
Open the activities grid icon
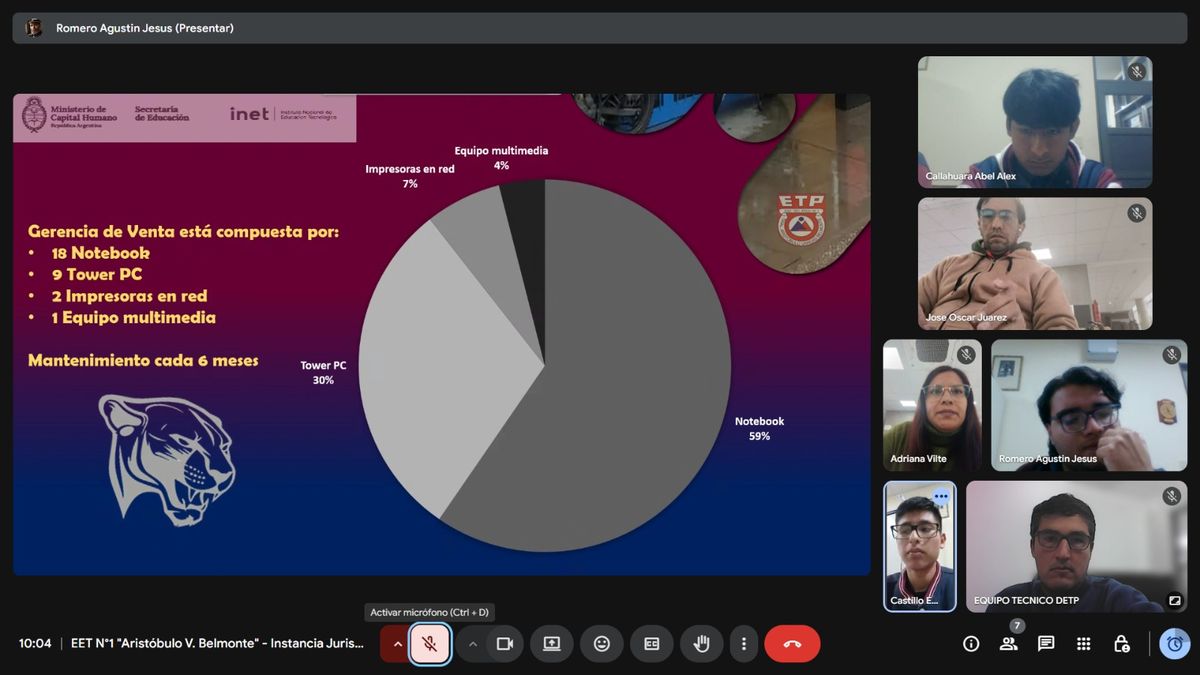1083,644
